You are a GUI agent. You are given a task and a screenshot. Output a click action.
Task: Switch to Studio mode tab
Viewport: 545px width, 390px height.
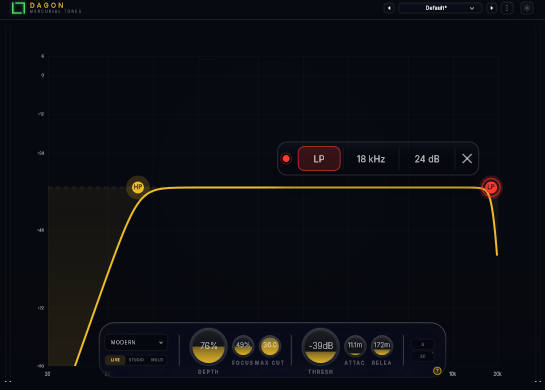click(x=136, y=360)
